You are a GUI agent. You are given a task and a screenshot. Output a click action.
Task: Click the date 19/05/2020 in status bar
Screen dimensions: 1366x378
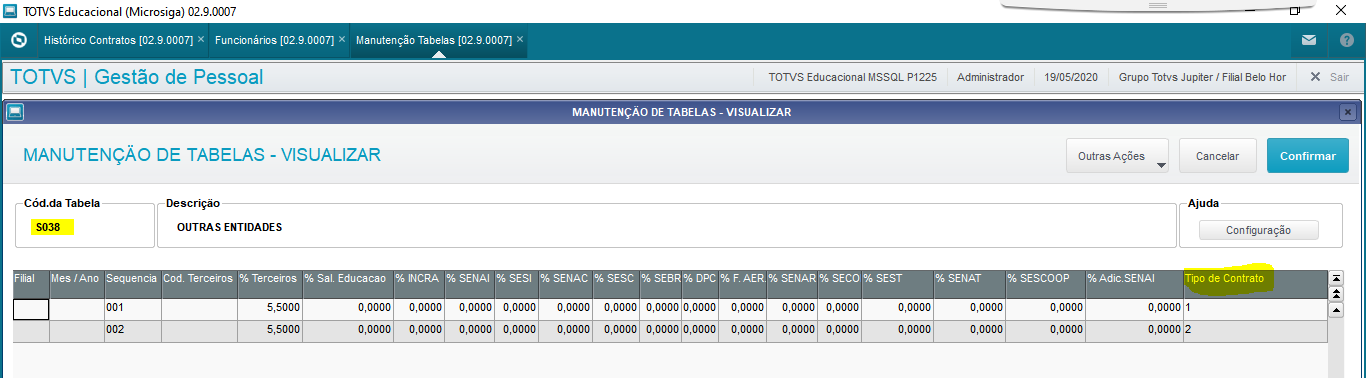(1071, 77)
